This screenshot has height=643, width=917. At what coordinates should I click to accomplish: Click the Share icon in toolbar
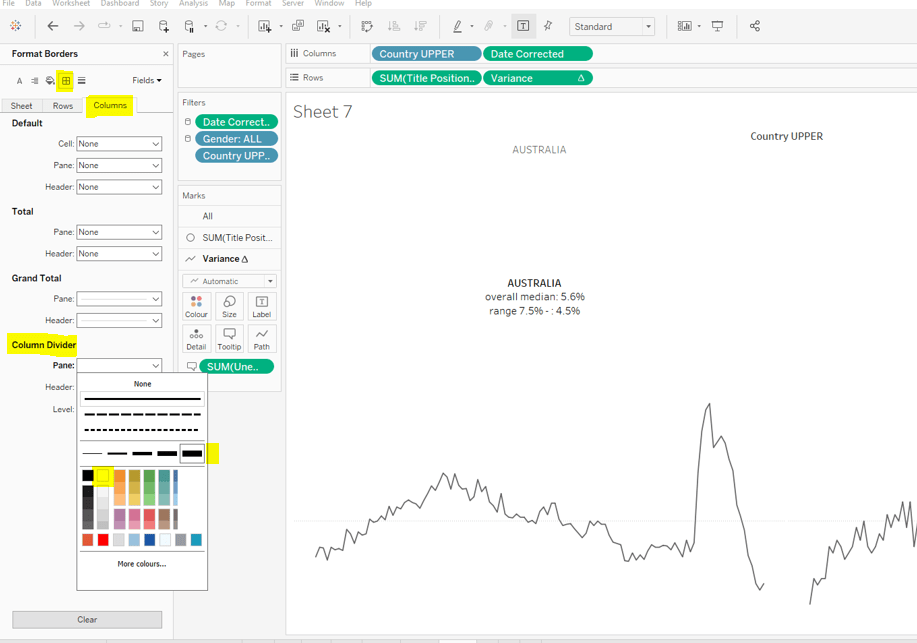tap(755, 26)
